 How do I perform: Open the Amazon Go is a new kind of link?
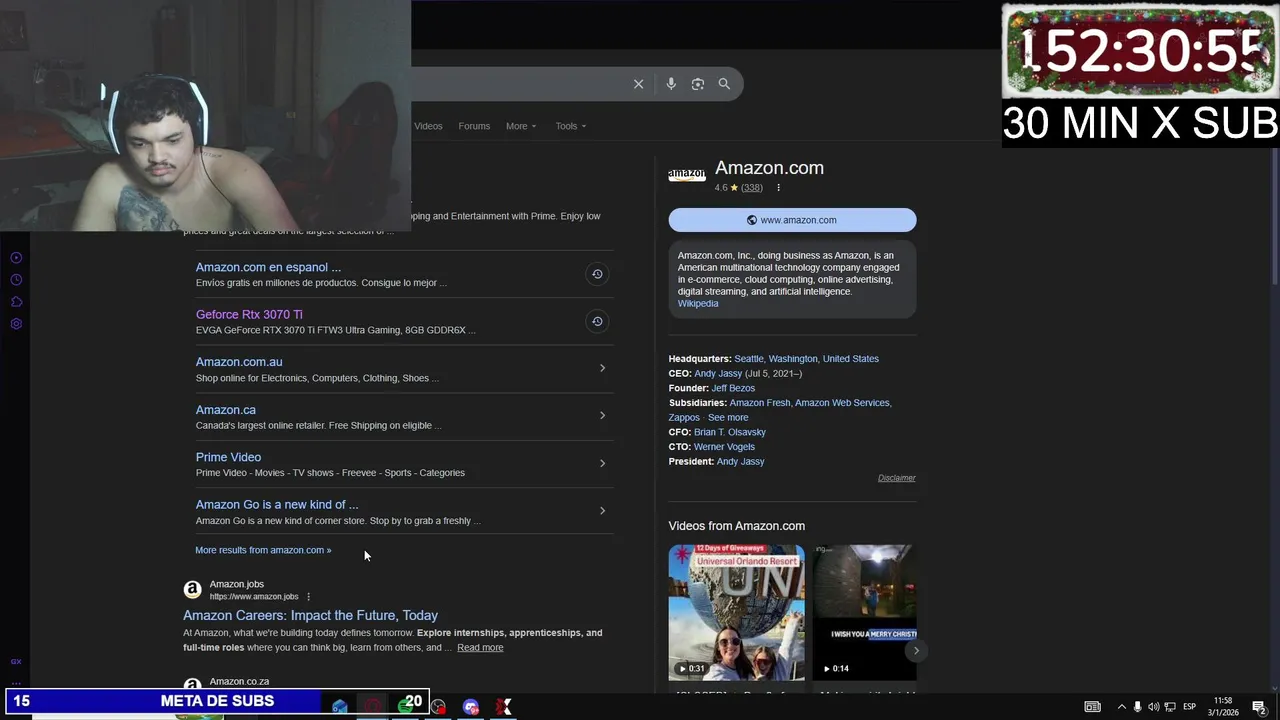277,505
